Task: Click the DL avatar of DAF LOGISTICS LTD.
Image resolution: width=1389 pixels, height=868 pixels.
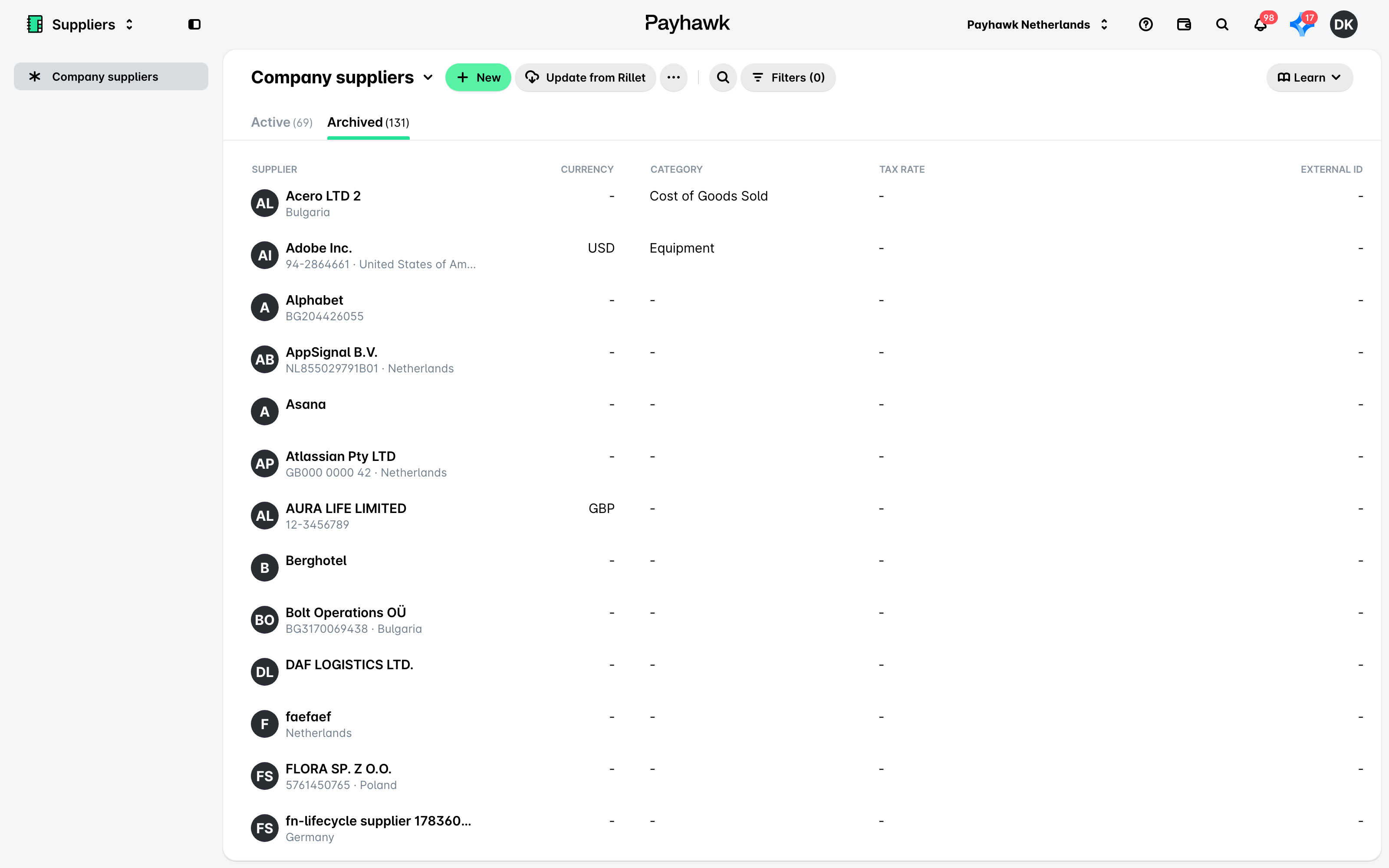Action: pos(265,672)
